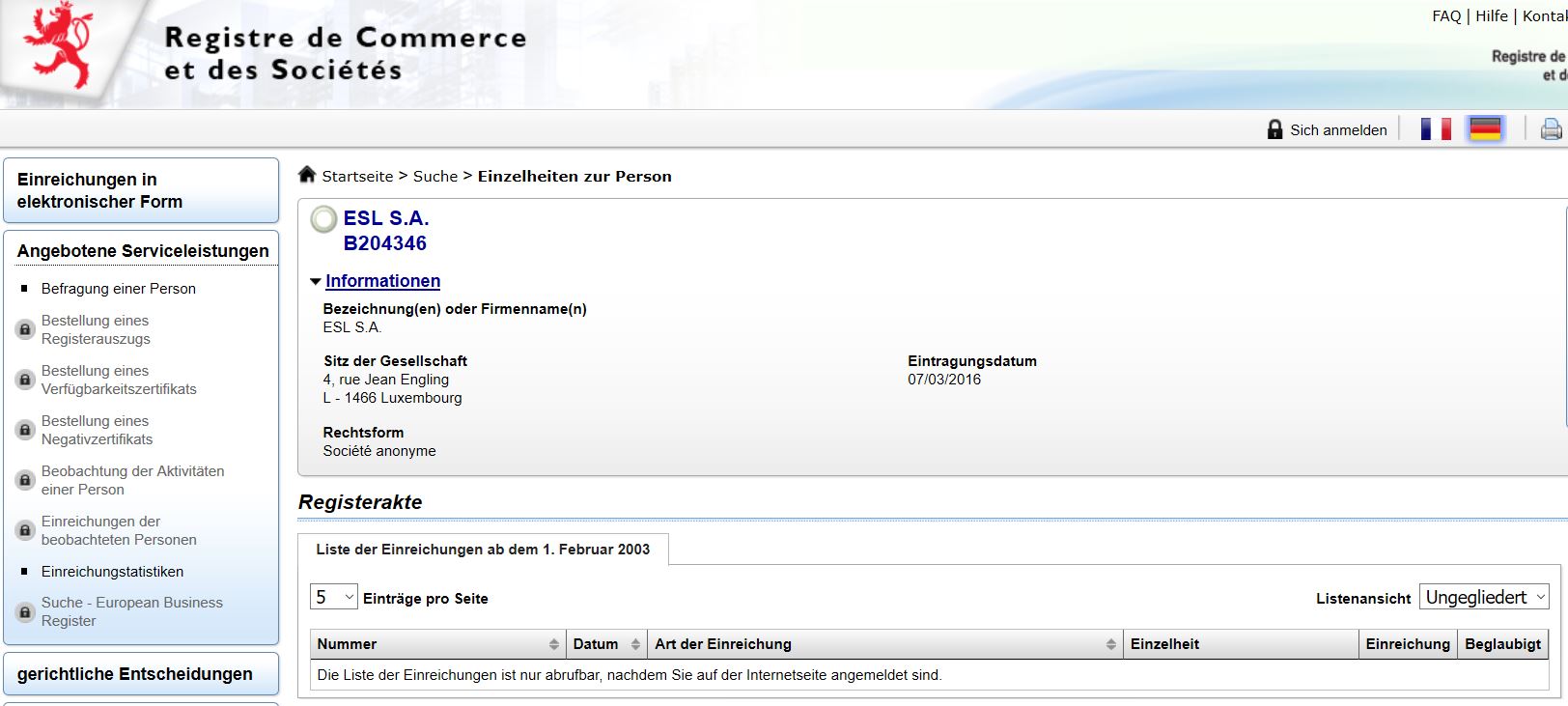Screen dimensions: 1568x706
Task: Click the printer icon
Action: tap(1551, 128)
